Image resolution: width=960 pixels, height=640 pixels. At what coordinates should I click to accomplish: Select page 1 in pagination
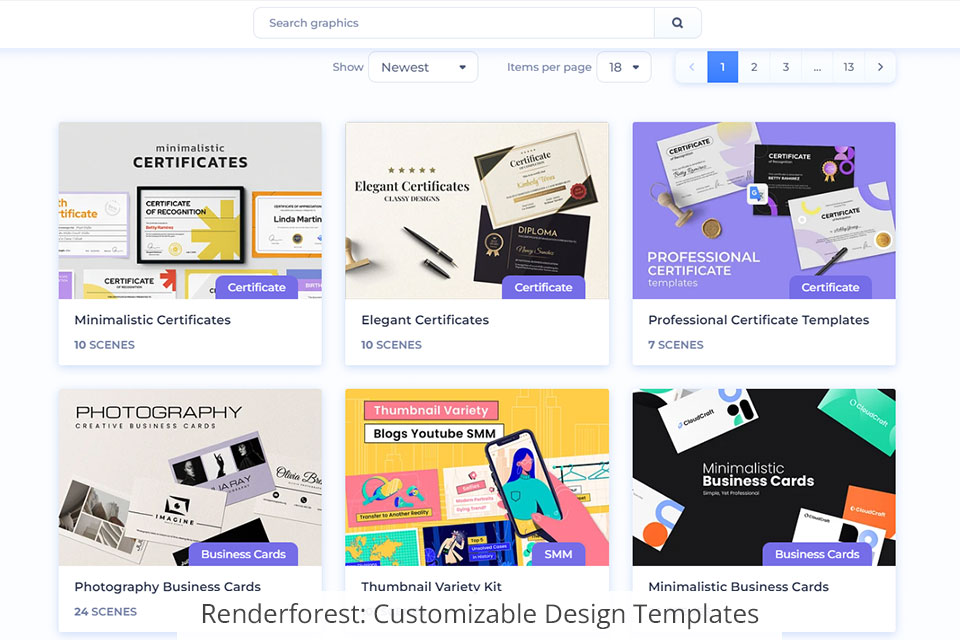(722, 67)
